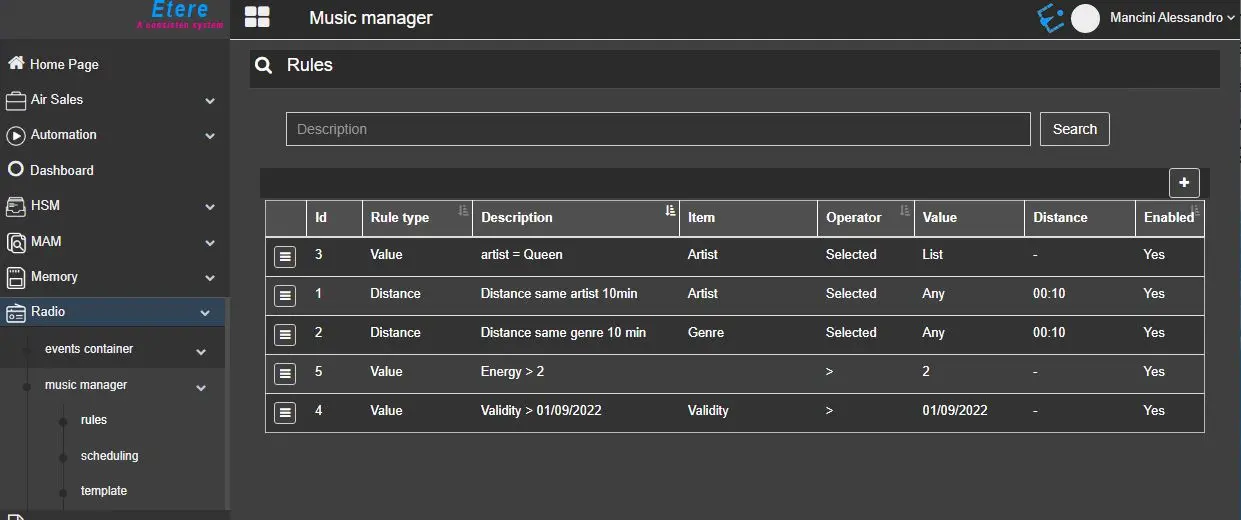Open row menu for Validity > 01/09/2022 rule
Viewport: 1241px width, 520px height.
tap(285, 412)
